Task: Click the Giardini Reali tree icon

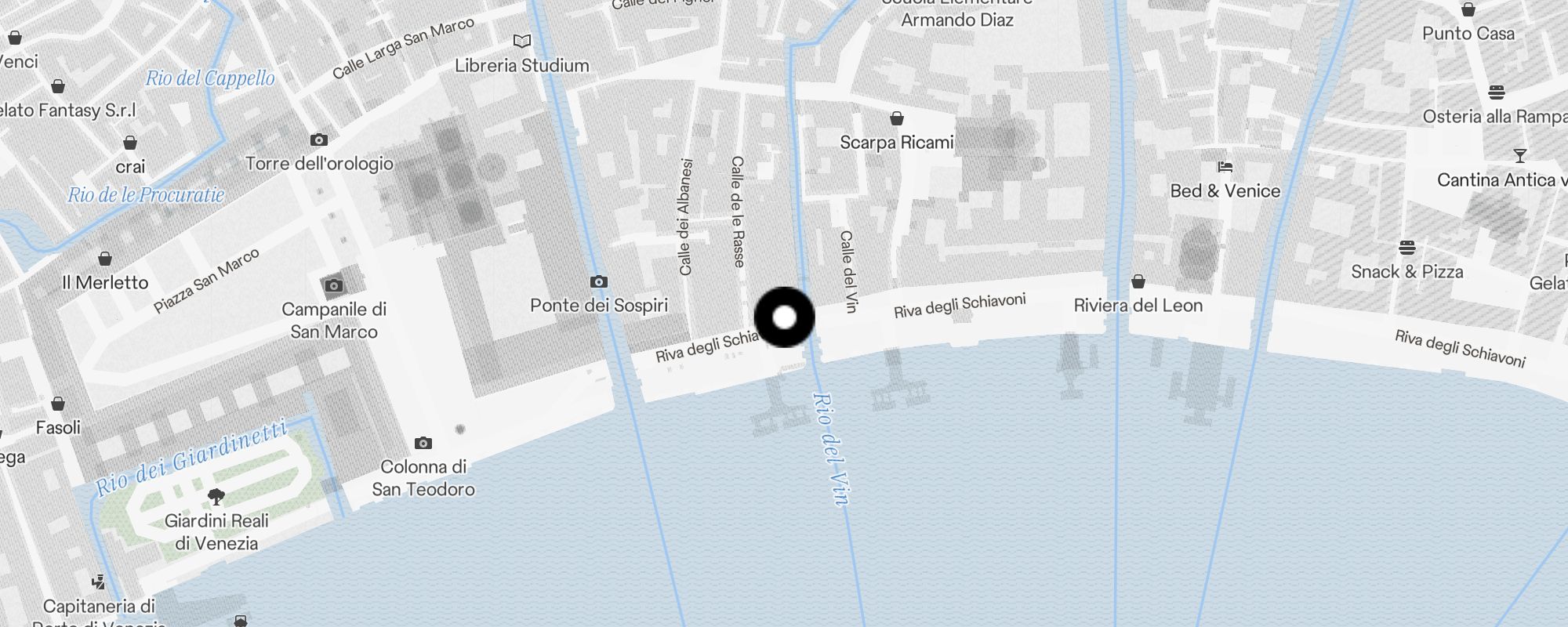Action: (216, 497)
